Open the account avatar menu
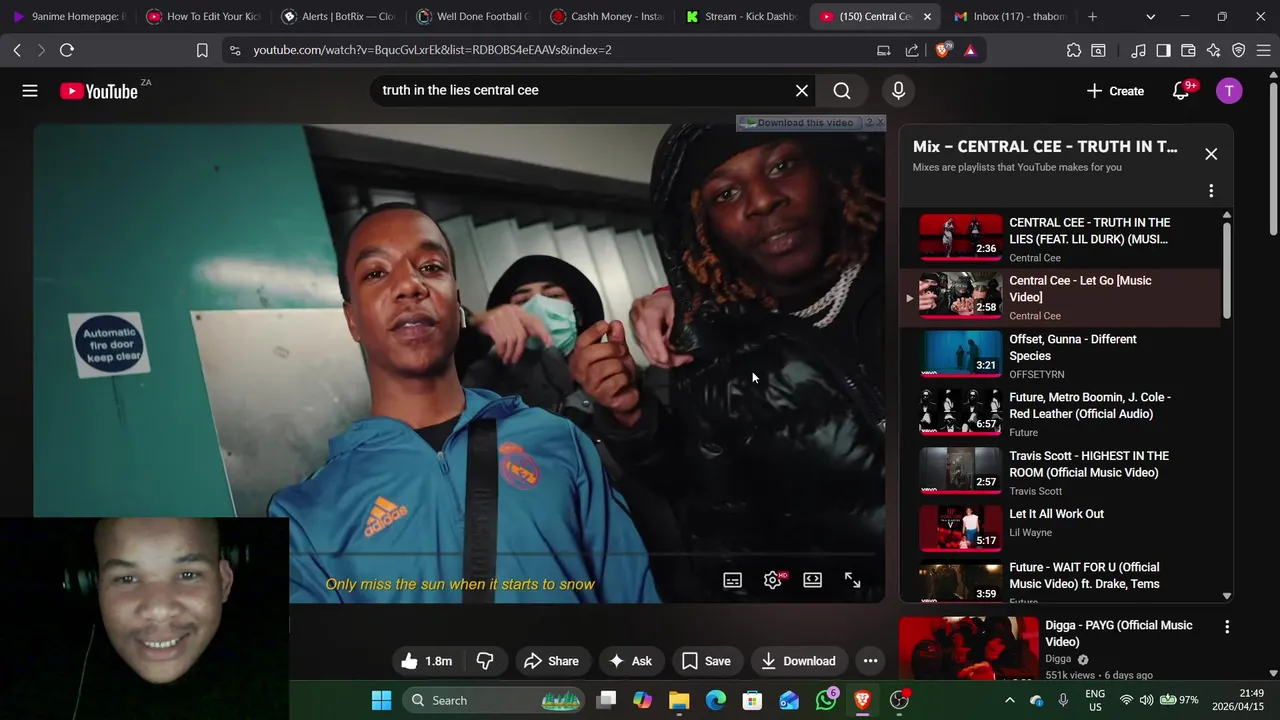The image size is (1280, 720). (x=1229, y=91)
